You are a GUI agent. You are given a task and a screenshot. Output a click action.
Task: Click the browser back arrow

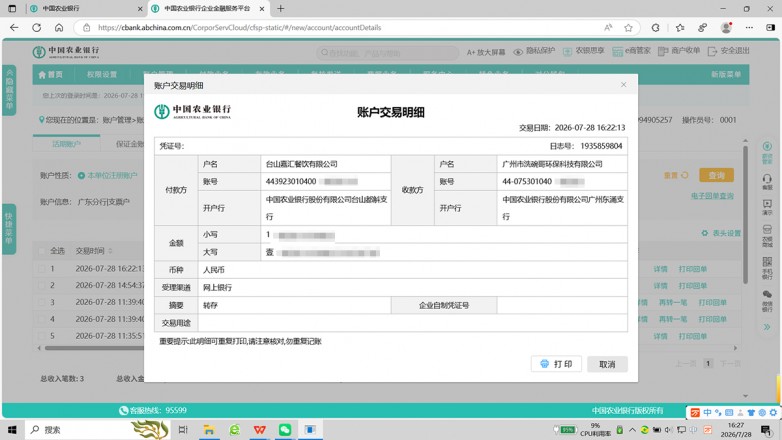pyautogui.click(x=14, y=27)
